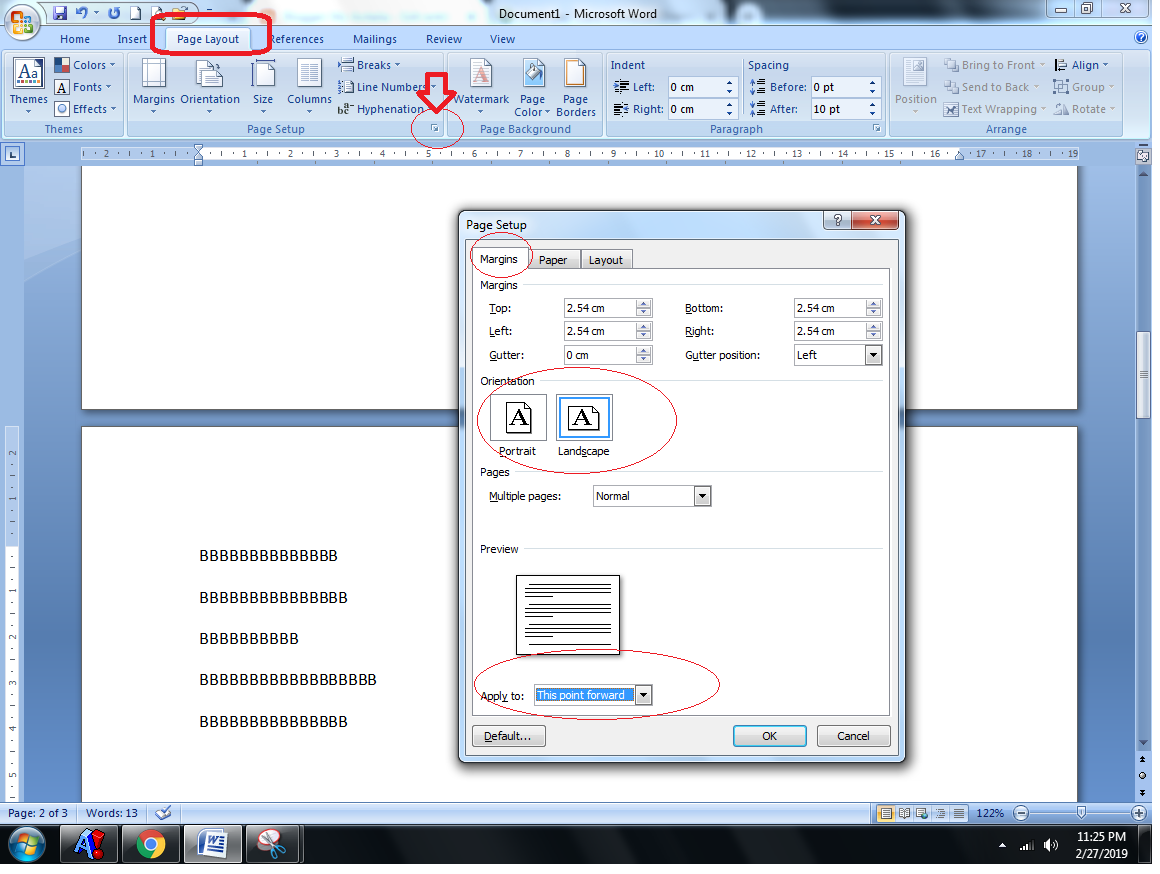Open theme Fonts dropdown
The image size is (1160, 874).
[x=83, y=87]
